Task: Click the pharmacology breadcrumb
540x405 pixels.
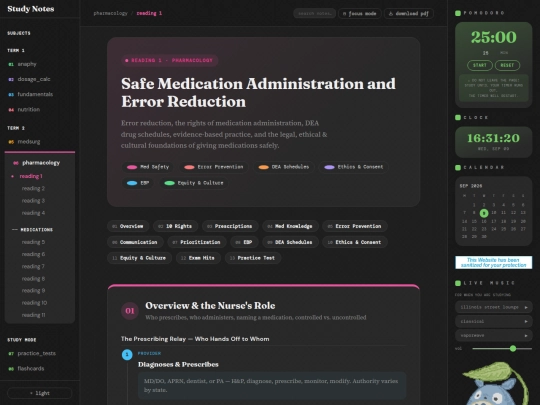Action: [x=110, y=13]
